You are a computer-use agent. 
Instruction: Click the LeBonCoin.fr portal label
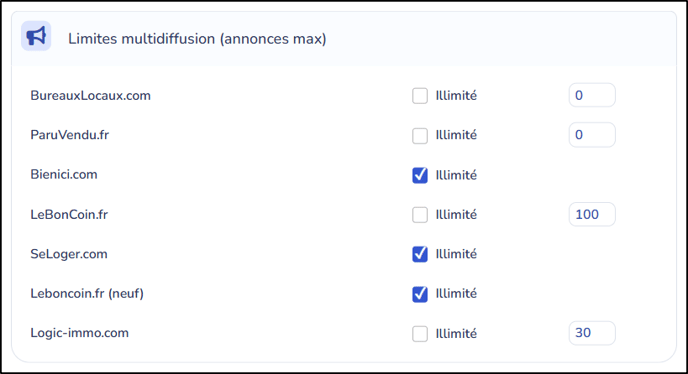(69, 214)
